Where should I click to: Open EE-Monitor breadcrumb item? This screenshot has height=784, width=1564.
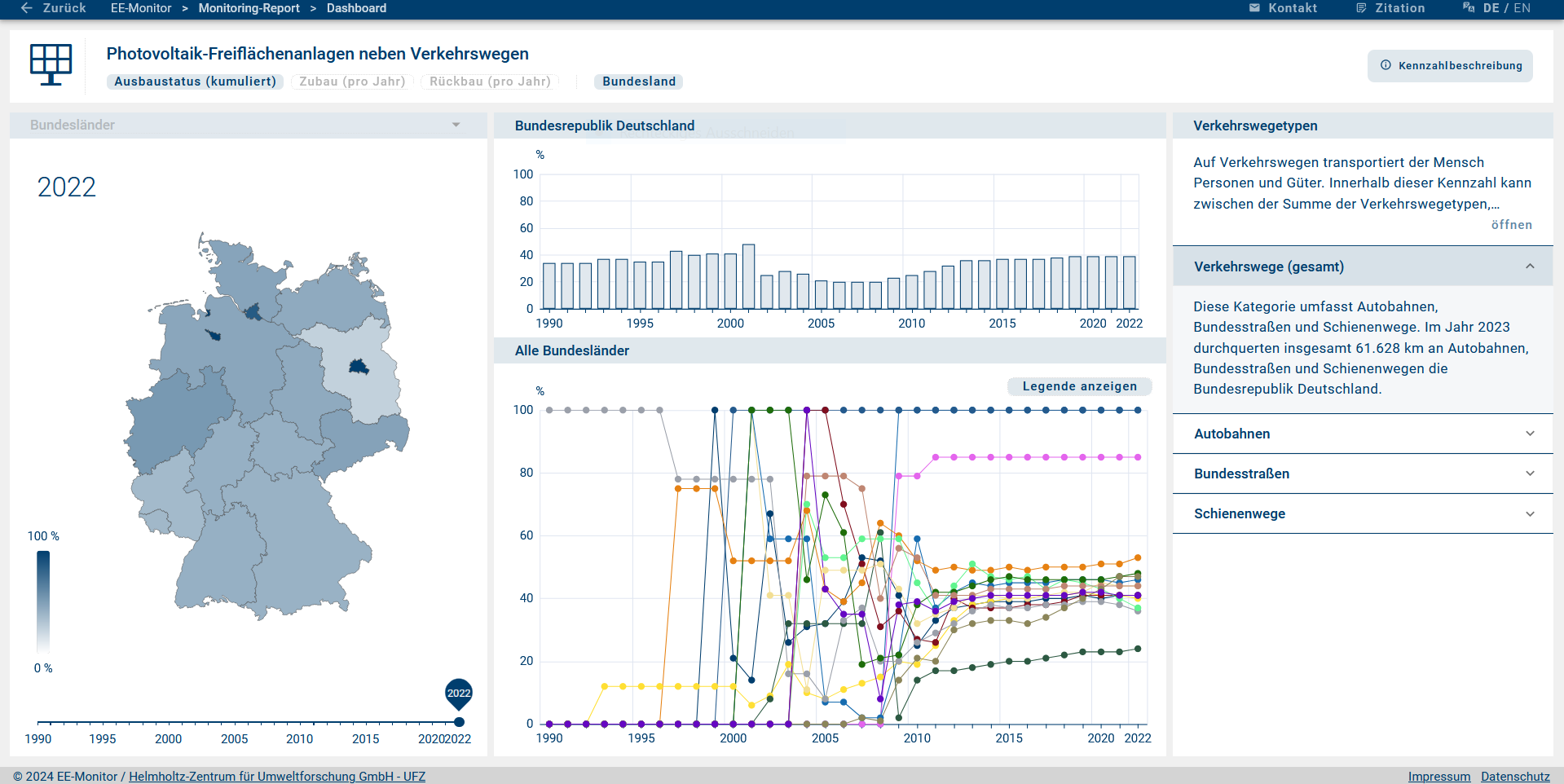point(141,8)
